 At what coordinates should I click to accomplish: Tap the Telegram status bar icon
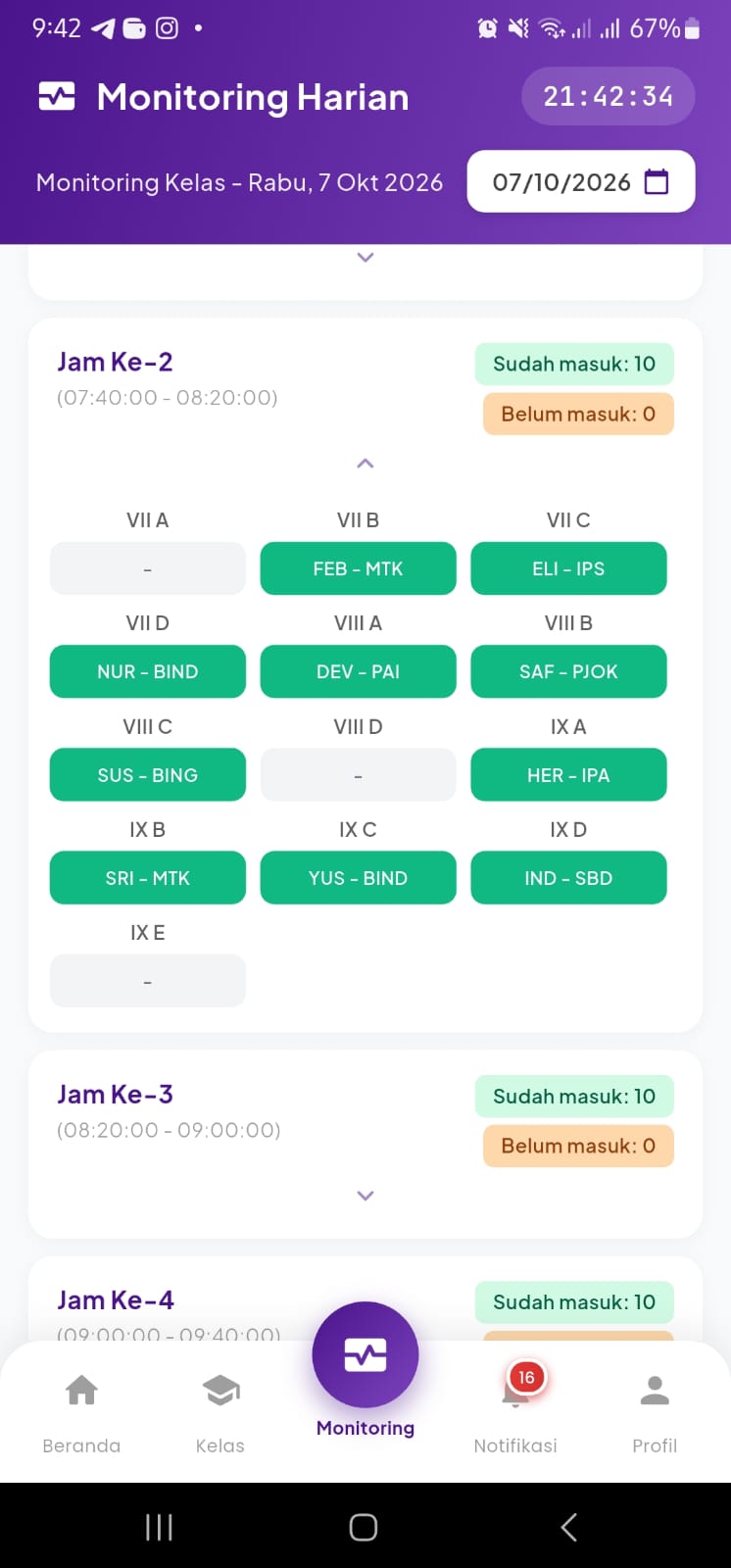[x=103, y=28]
